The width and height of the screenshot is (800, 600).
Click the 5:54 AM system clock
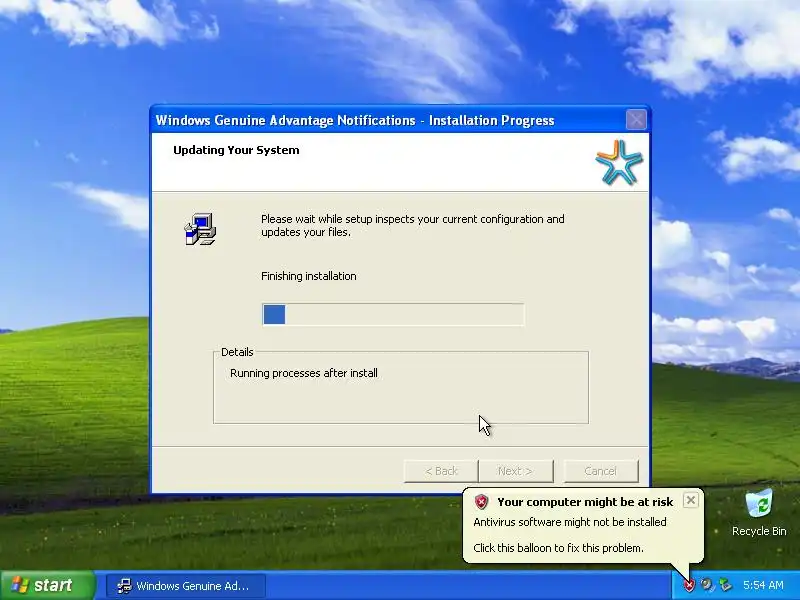point(763,585)
